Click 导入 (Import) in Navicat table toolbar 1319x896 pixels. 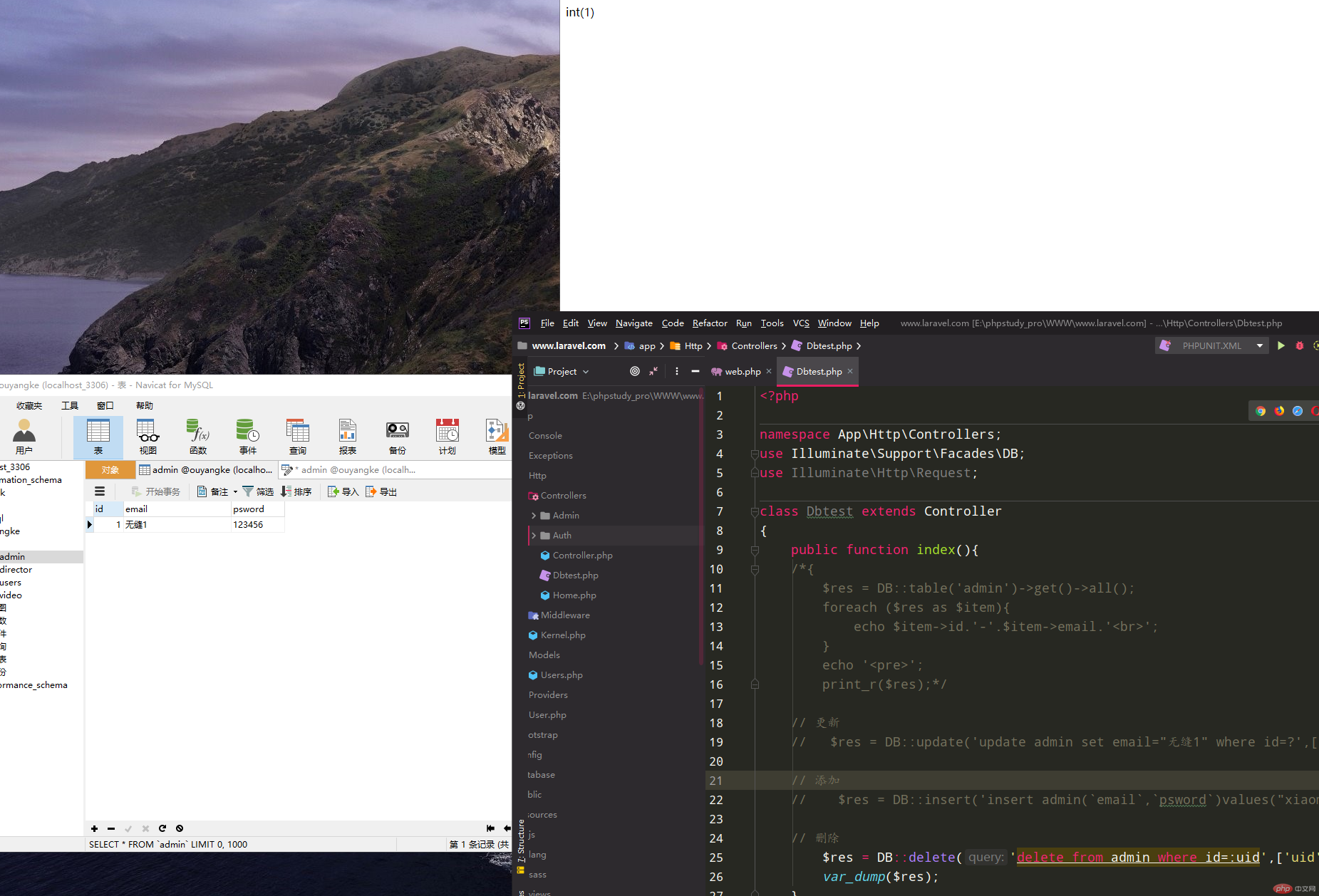pyautogui.click(x=343, y=491)
